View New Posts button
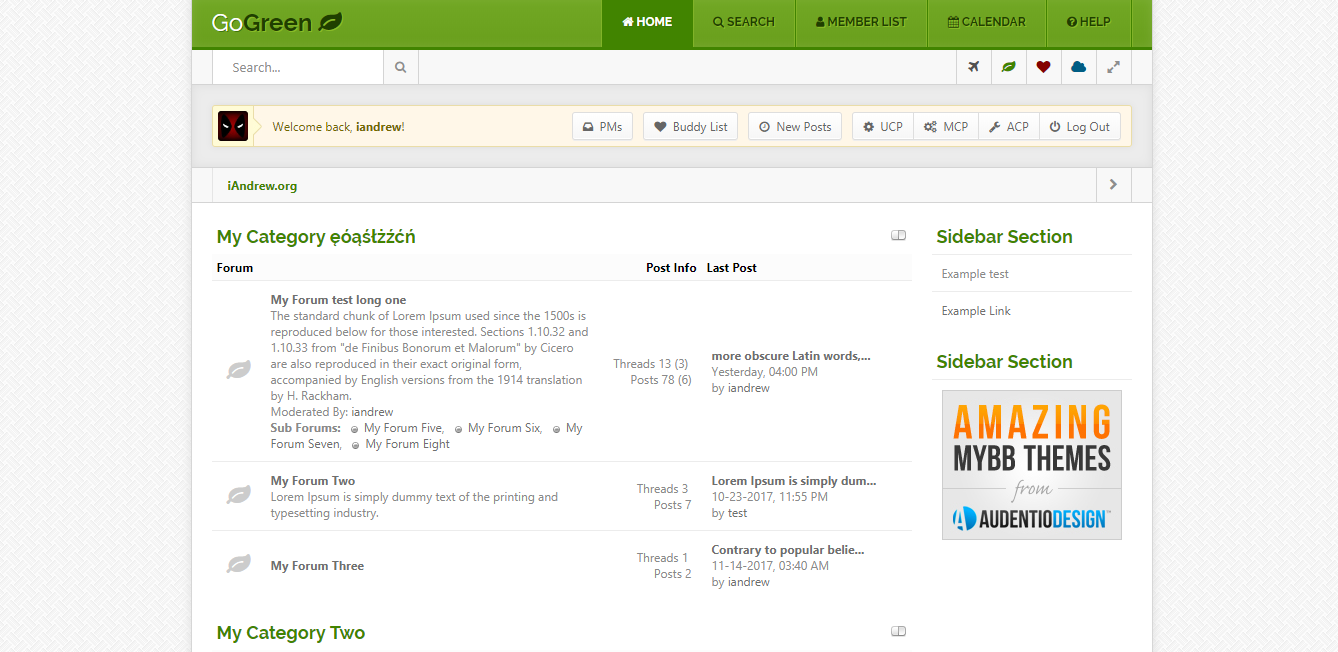 (x=795, y=127)
